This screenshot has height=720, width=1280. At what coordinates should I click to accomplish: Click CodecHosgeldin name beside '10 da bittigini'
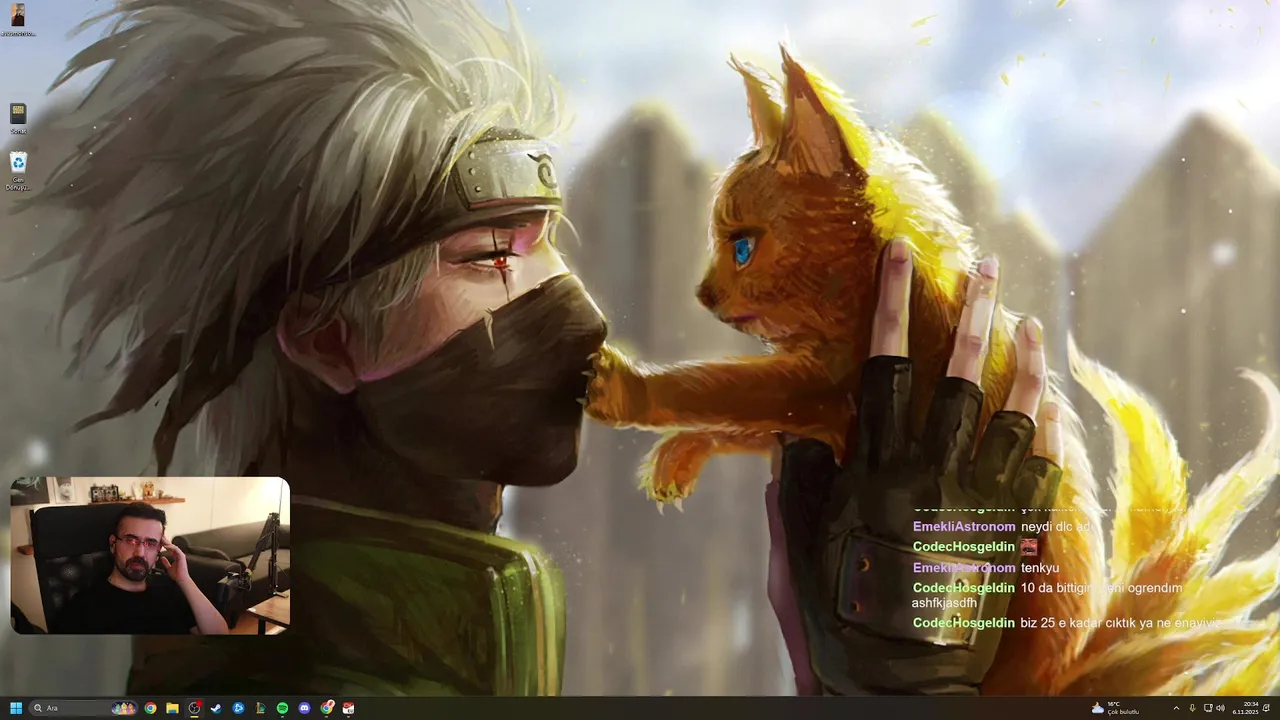pos(964,588)
